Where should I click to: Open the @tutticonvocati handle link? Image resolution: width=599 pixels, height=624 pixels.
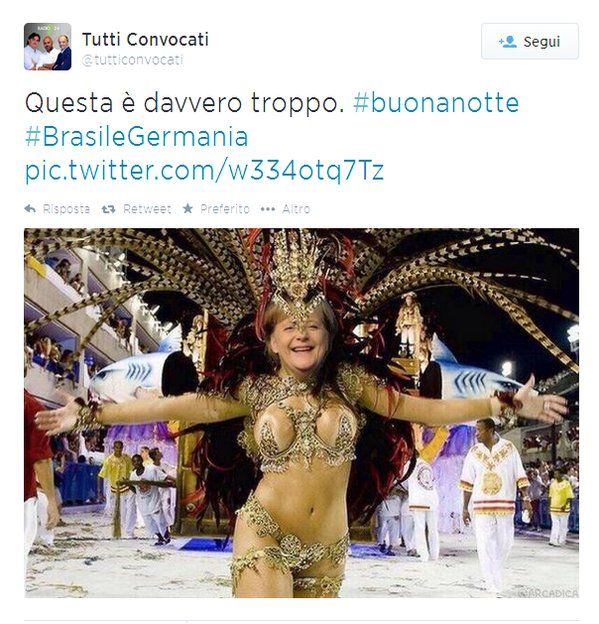click(x=132, y=60)
